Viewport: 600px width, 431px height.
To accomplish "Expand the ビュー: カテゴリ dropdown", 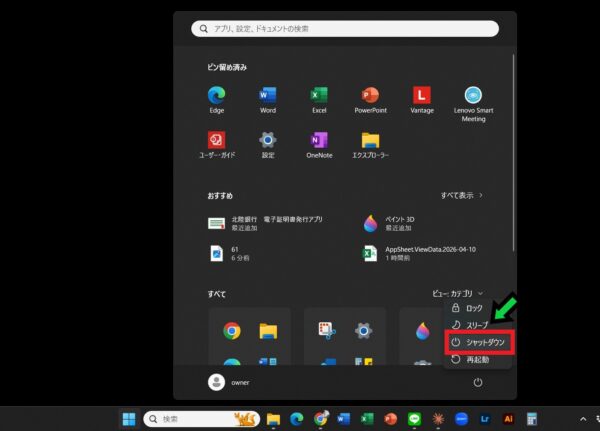I will 458,294.
